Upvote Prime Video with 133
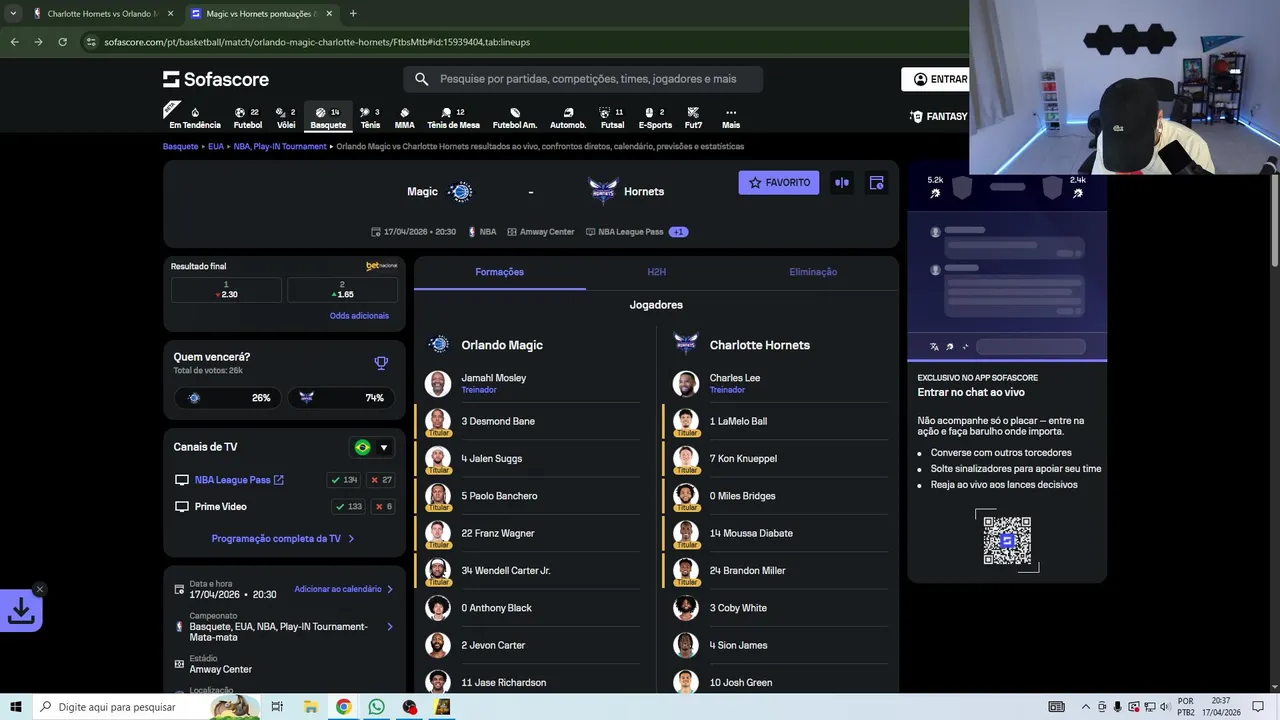 point(347,507)
